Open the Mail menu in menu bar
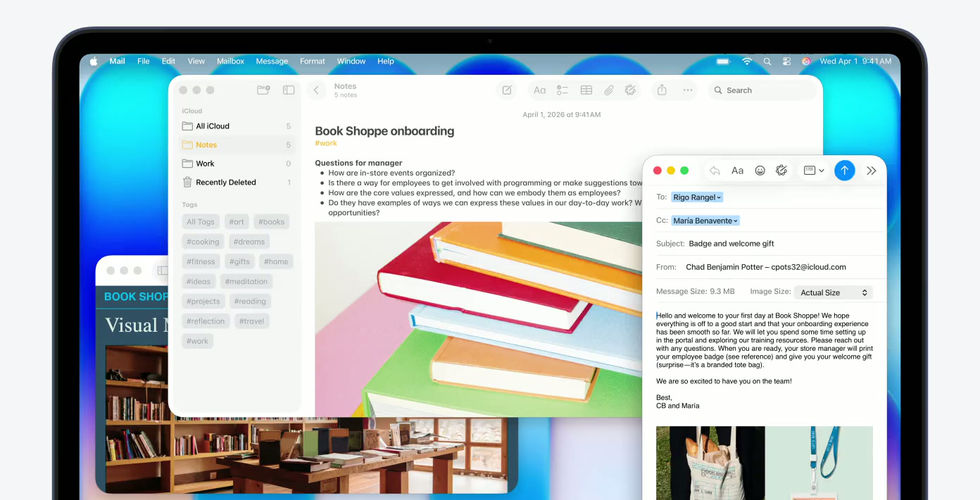The height and width of the screenshot is (500, 980). click(118, 61)
